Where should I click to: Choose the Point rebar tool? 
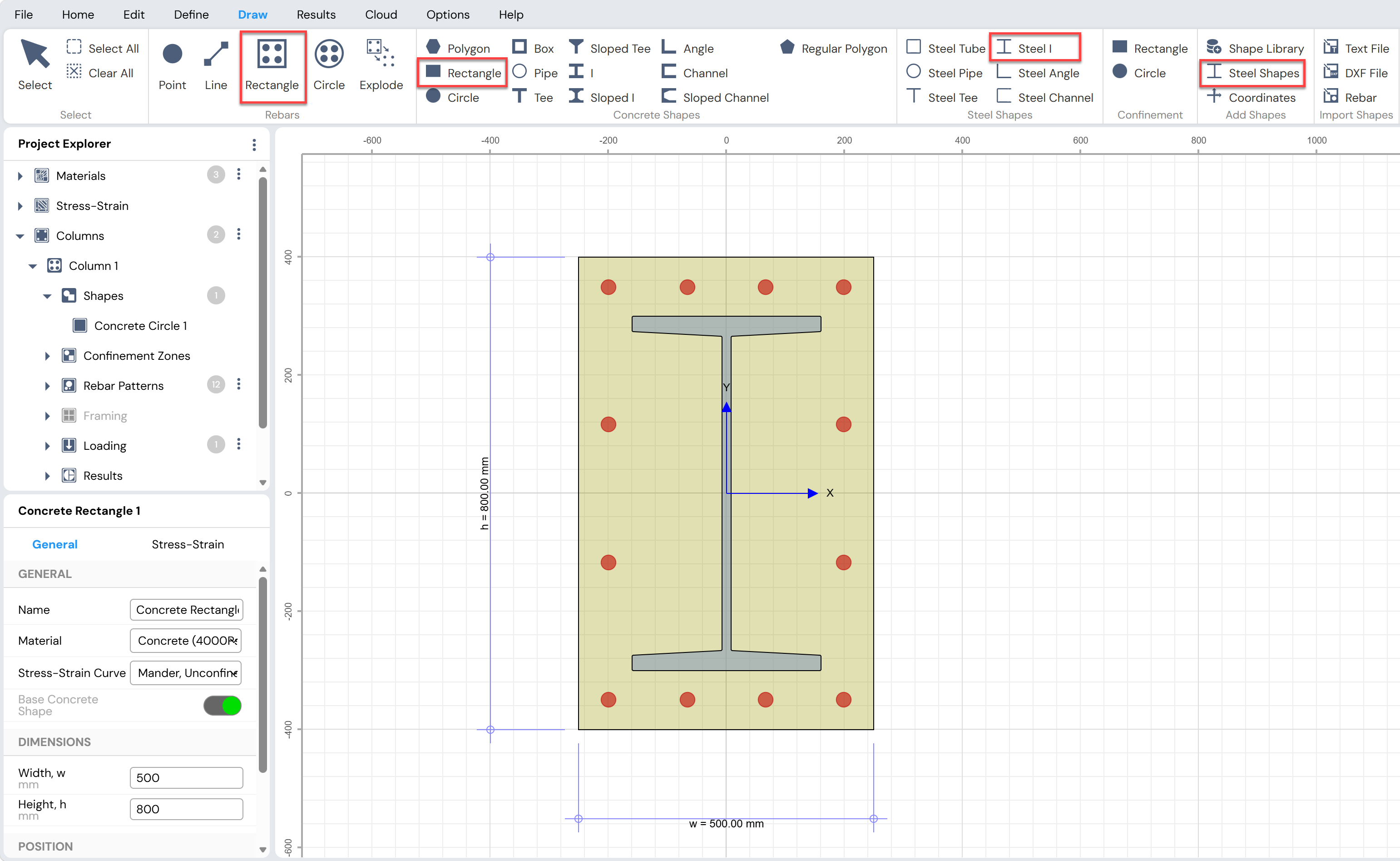point(172,65)
